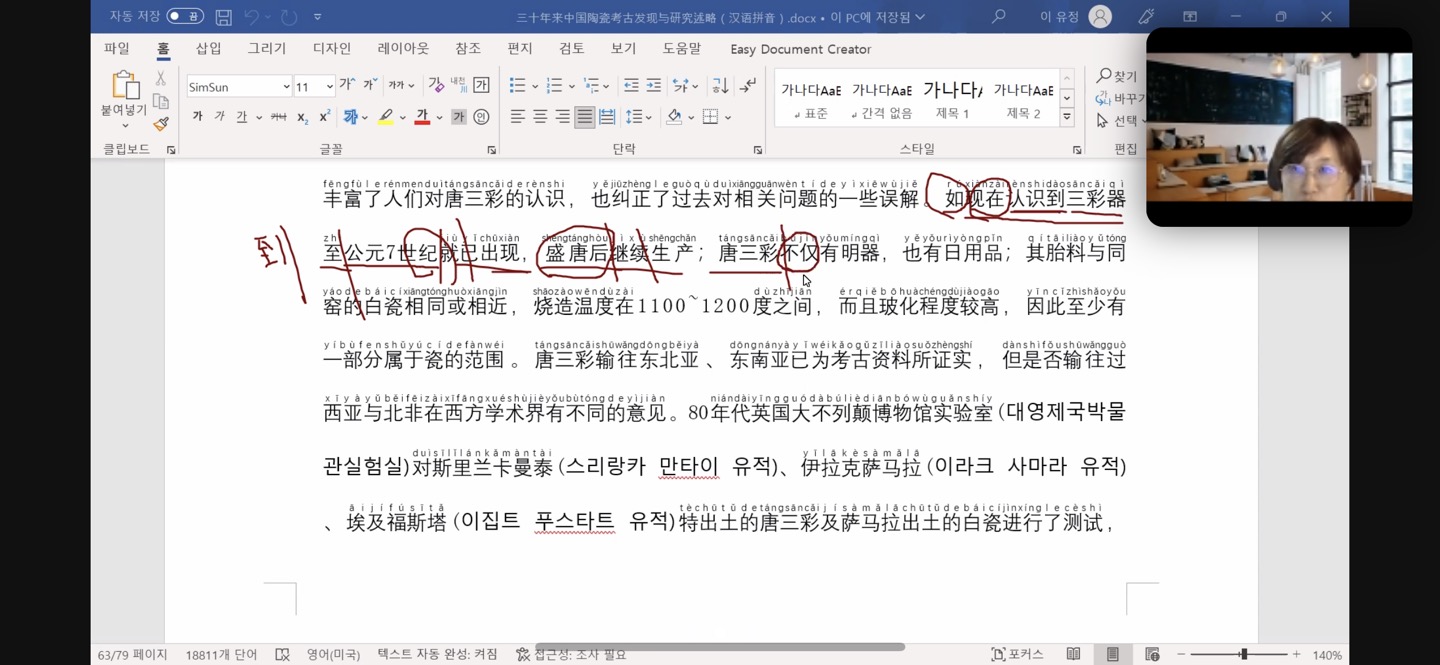The image size is (1440, 665).
Task: Click the 포커스 (Focus) mode button
Action: 1017,655
